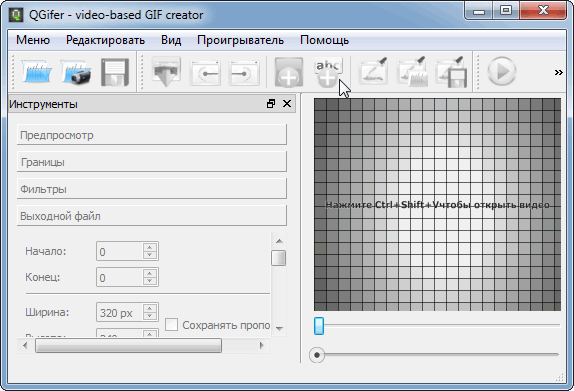This screenshot has height=391, width=574.
Task: Increase the Начало value with up arrow
Action: [x=149, y=247]
